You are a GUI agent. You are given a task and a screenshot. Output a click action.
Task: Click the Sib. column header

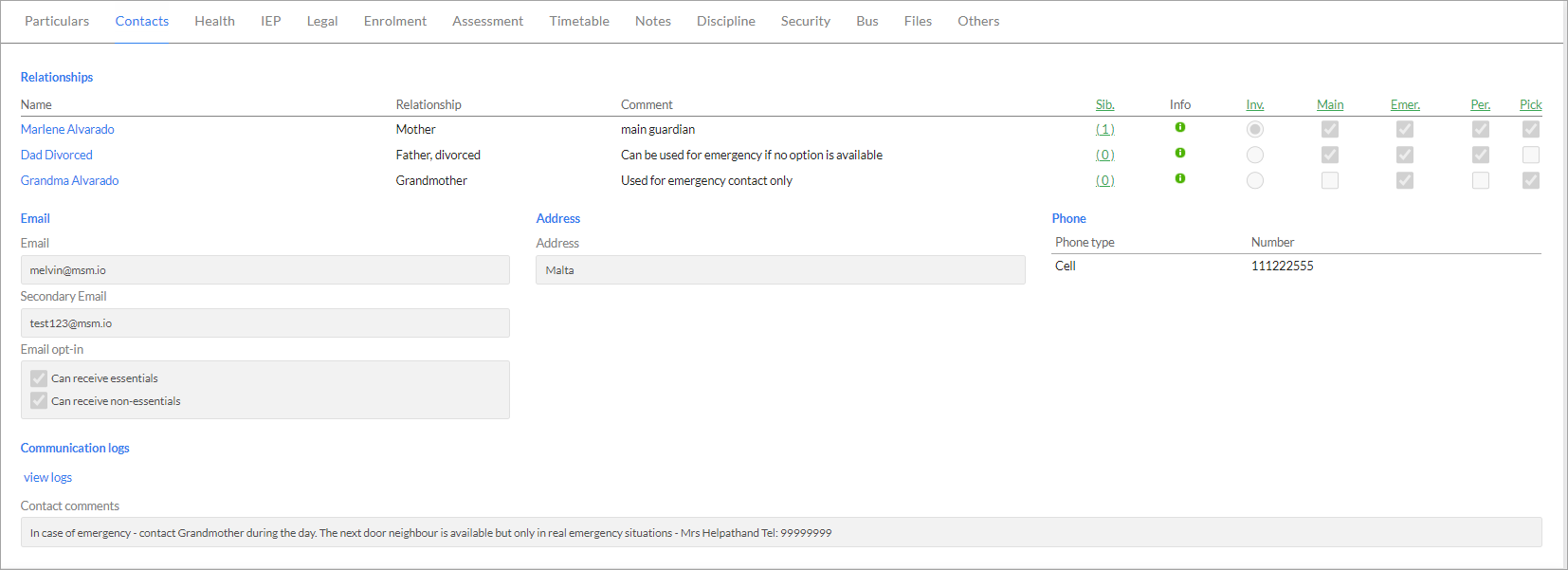tap(1105, 104)
